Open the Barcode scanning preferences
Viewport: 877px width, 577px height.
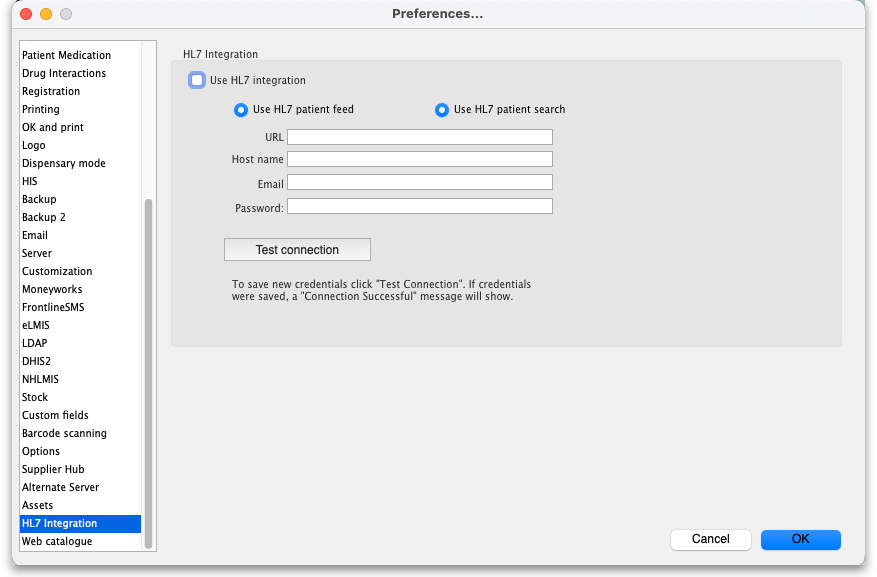point(64,433)
